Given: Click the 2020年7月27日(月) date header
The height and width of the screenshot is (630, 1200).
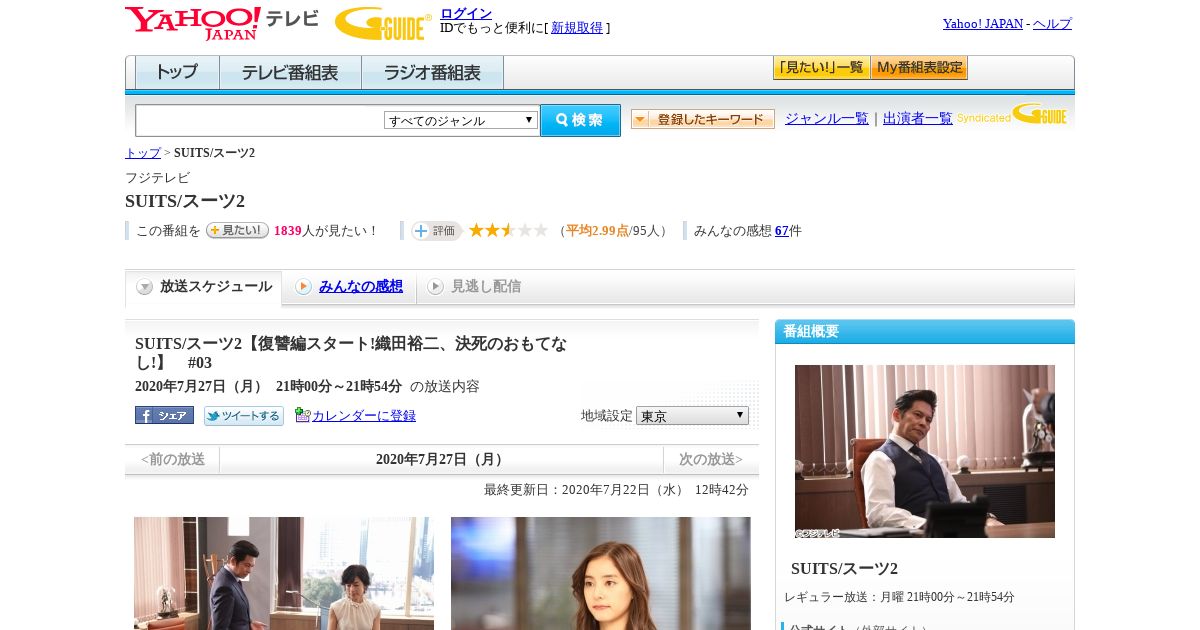Looking at the screenshot, I should pyautogui.click(x=442, y=459).
